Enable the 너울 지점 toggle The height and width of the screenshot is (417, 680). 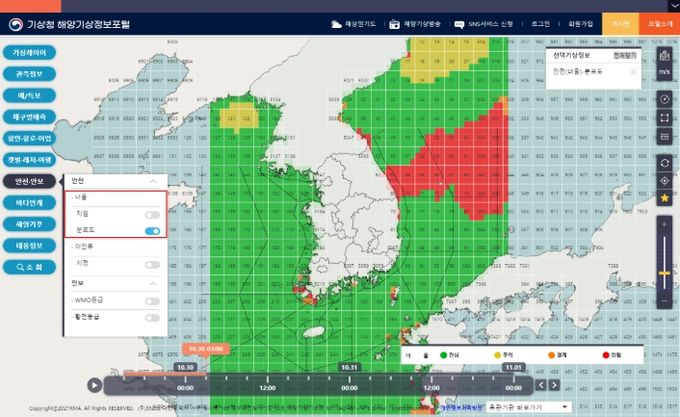click(152, 215)
